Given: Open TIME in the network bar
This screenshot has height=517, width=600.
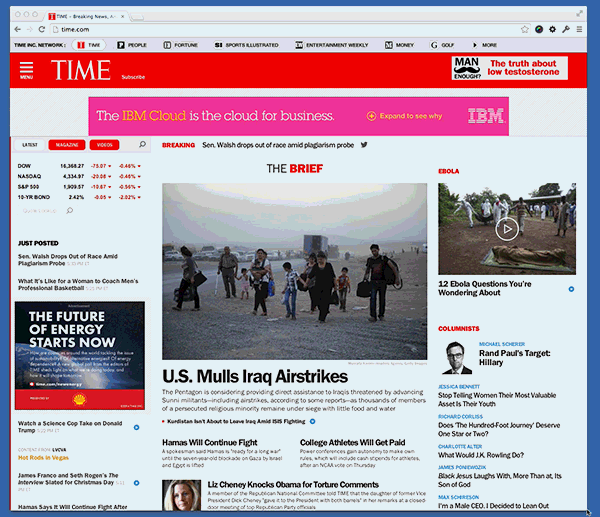Looking at the screenshot, I should pyautogui.click(x=89, y=45).
